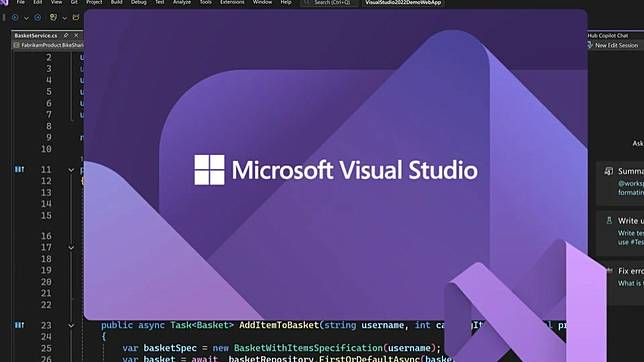
Task: Close the BasketService.cs tab
Action: click(x=76, y=36)
